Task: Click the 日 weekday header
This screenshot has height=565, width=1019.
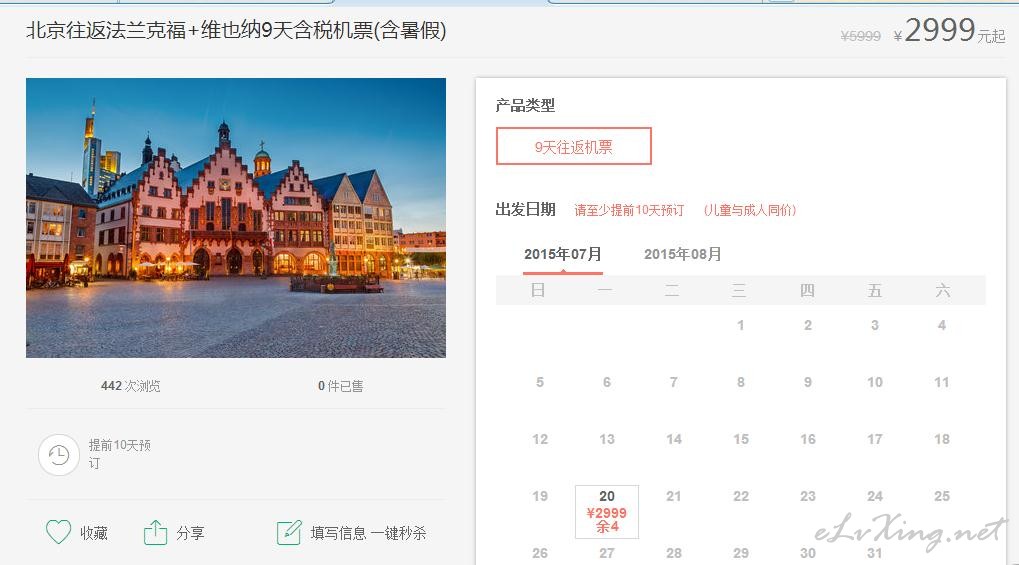Action: 538,290
